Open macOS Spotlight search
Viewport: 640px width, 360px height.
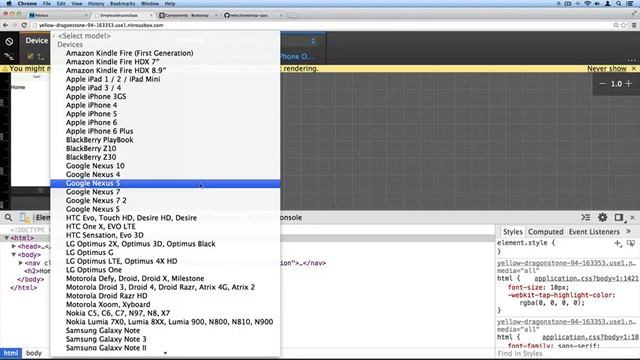click(619, 4)
